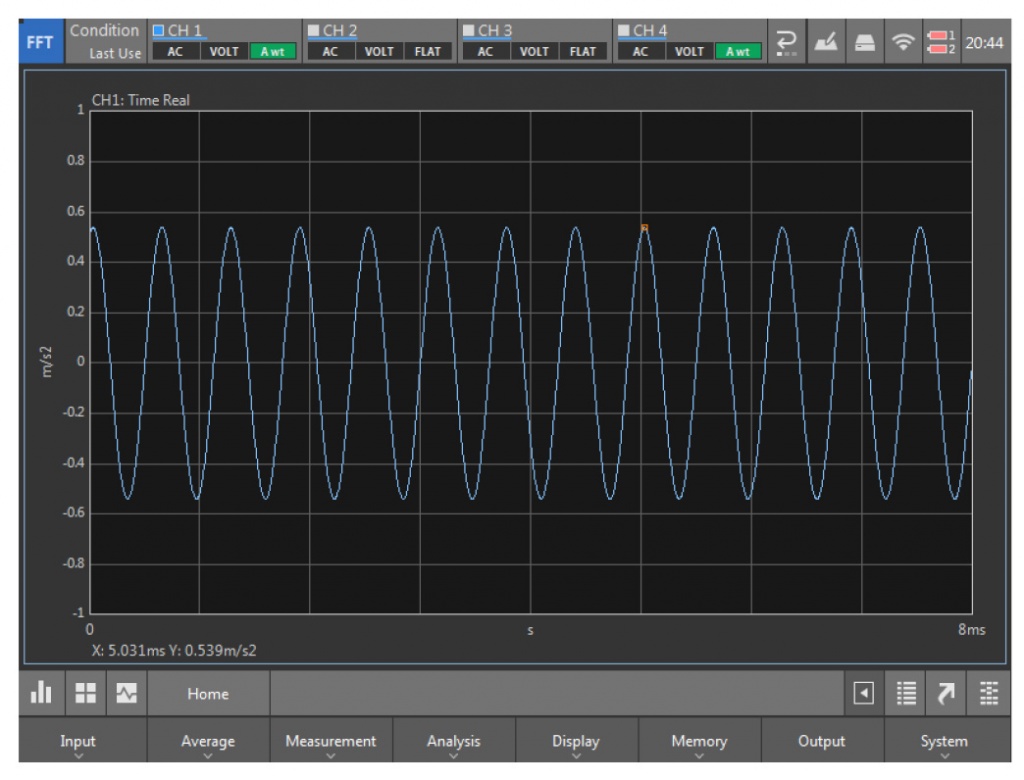Select the four-pane grid layout icon
This screenshot has height=780, width=1024.
click(x=84, y=693)
